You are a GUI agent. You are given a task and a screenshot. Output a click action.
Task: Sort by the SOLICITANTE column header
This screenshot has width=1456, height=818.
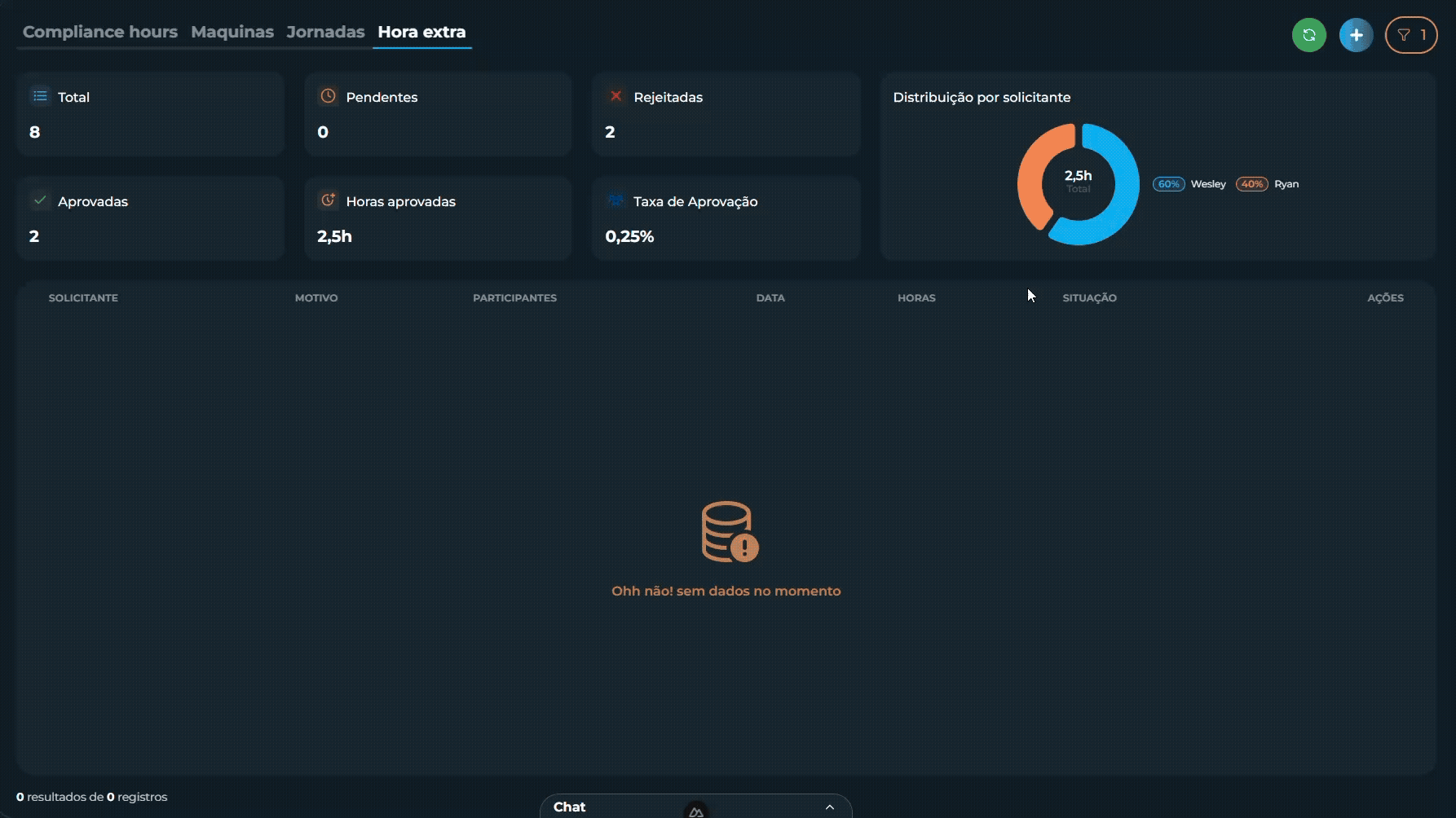pos(83,298)
